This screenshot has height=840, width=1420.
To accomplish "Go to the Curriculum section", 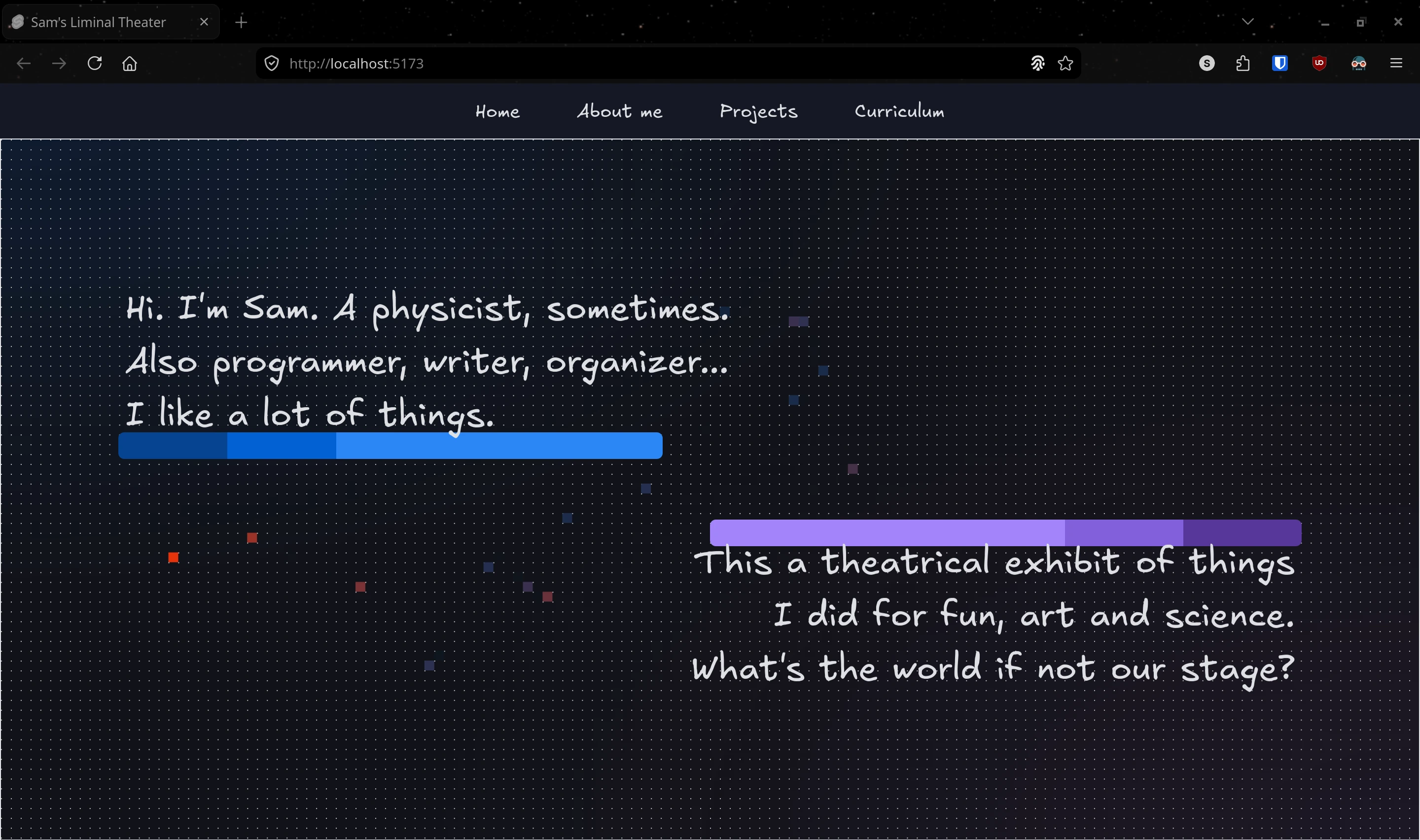I will click(x=899, y=111).
